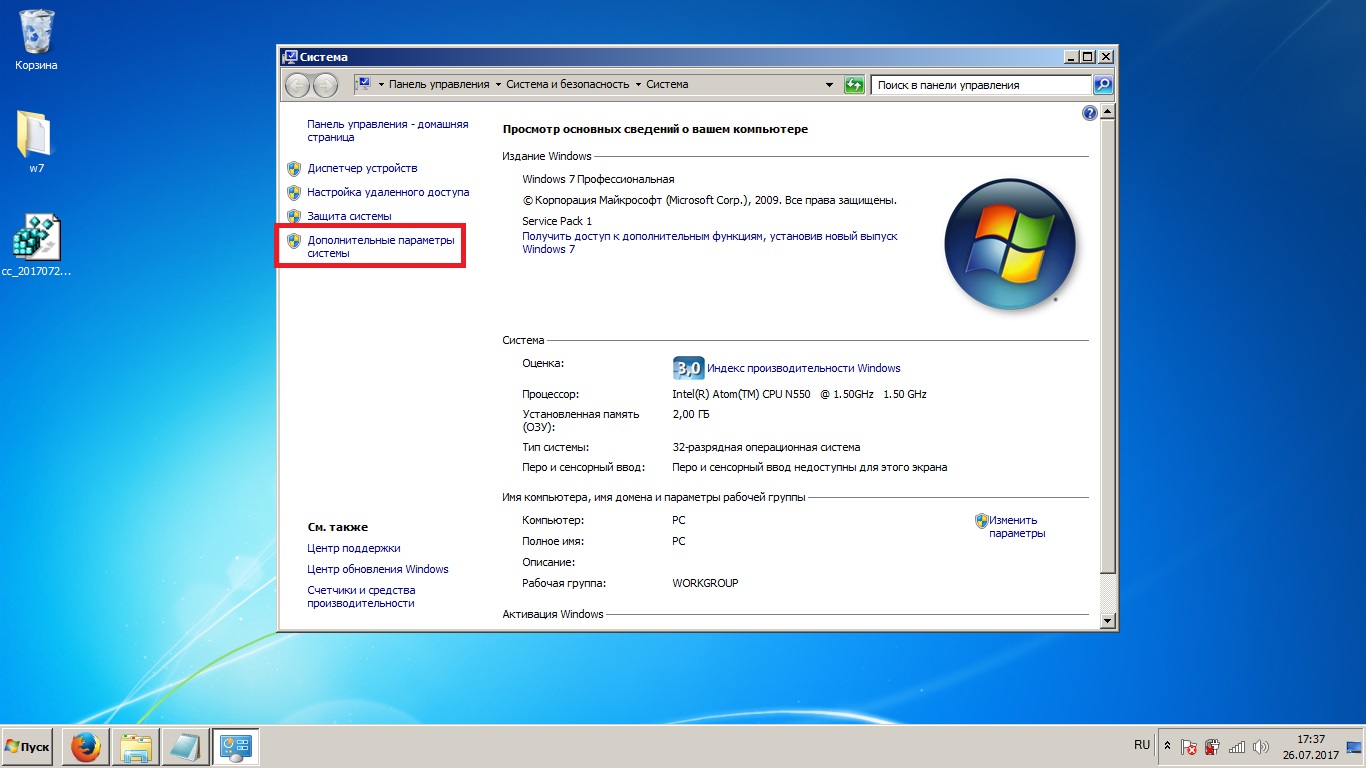Viewport: 1366px width, 768px height.
Task: Open Центр поддержки link
Action: pyautogui.click(x=354, y=548)
